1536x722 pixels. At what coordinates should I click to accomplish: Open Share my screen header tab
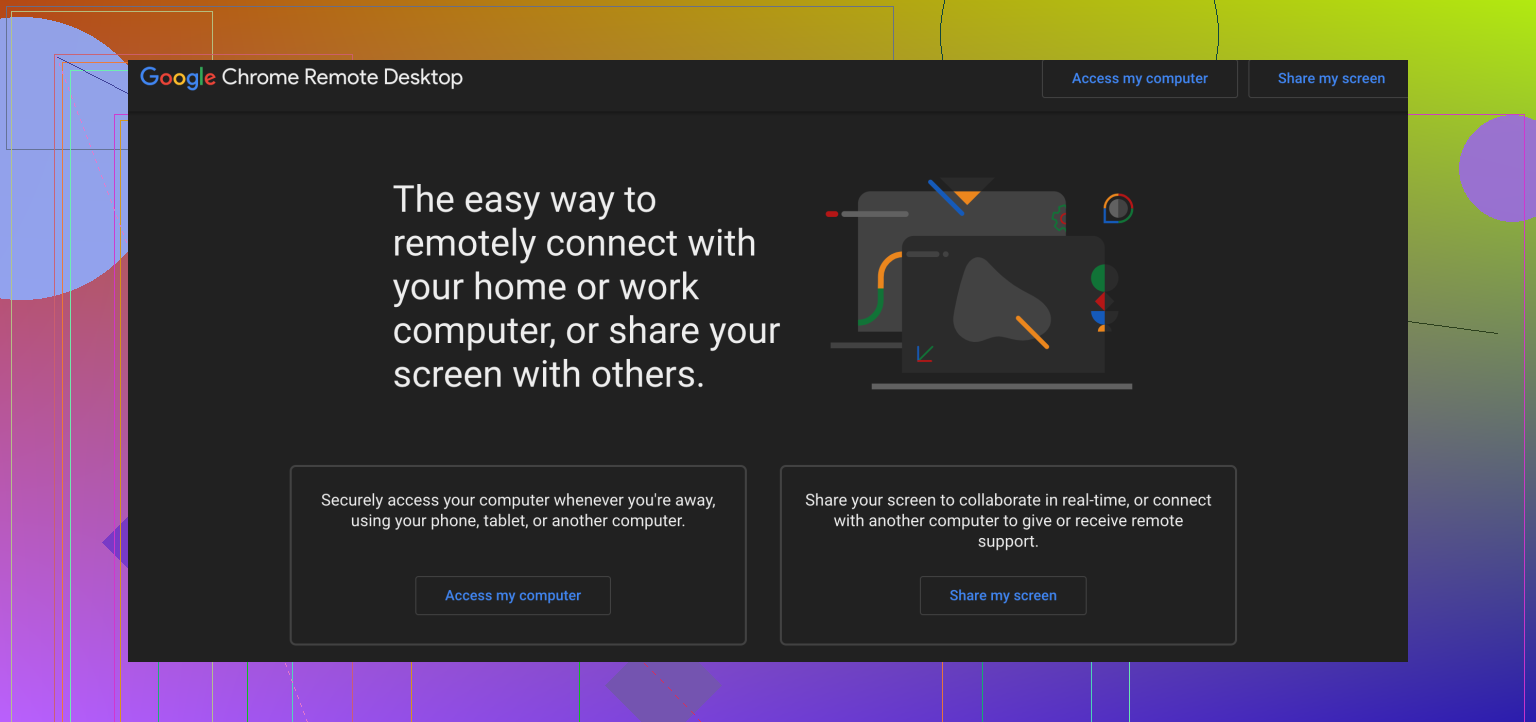pos(1330,78)
